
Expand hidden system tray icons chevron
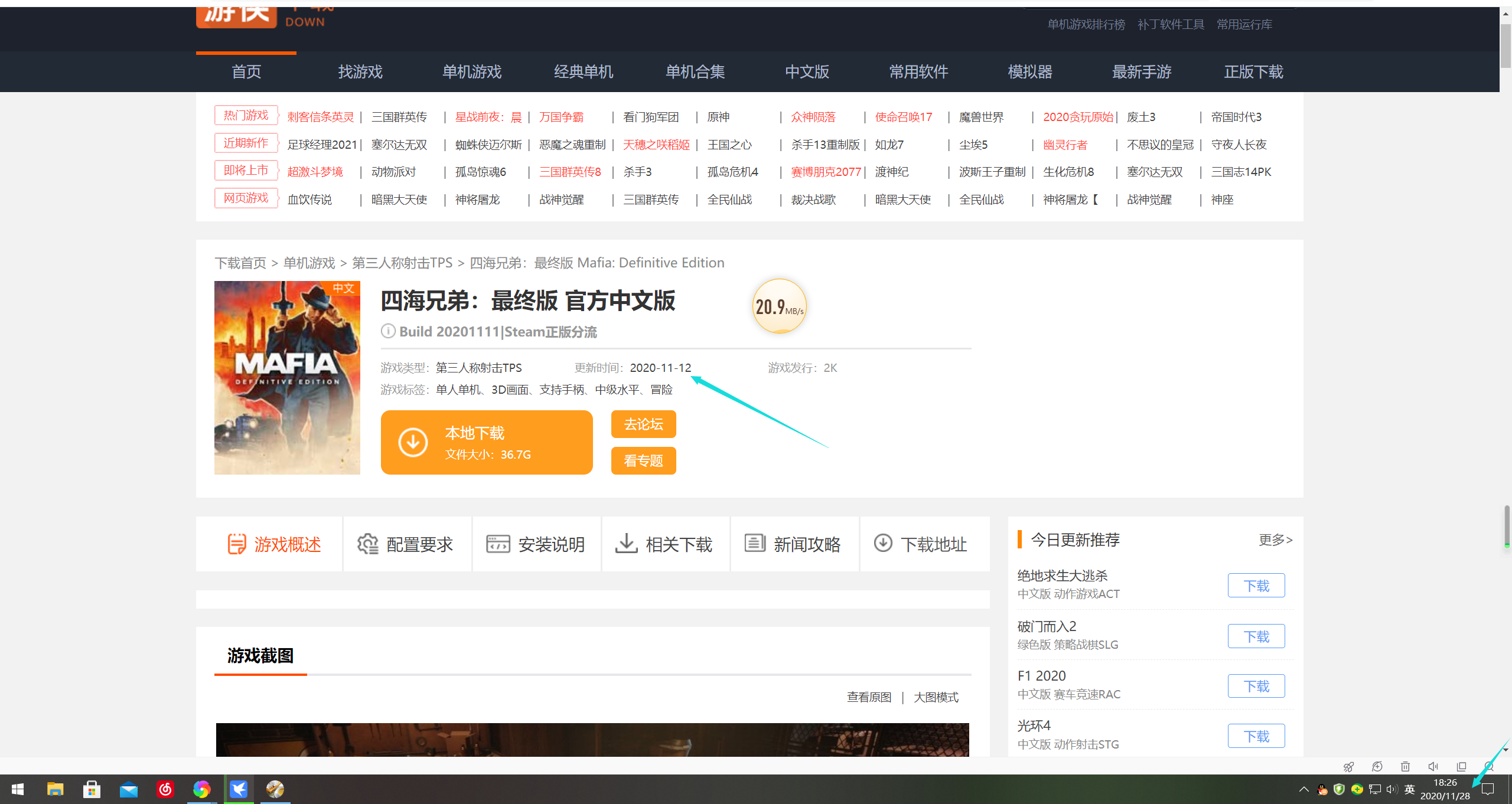[1304, 790]
